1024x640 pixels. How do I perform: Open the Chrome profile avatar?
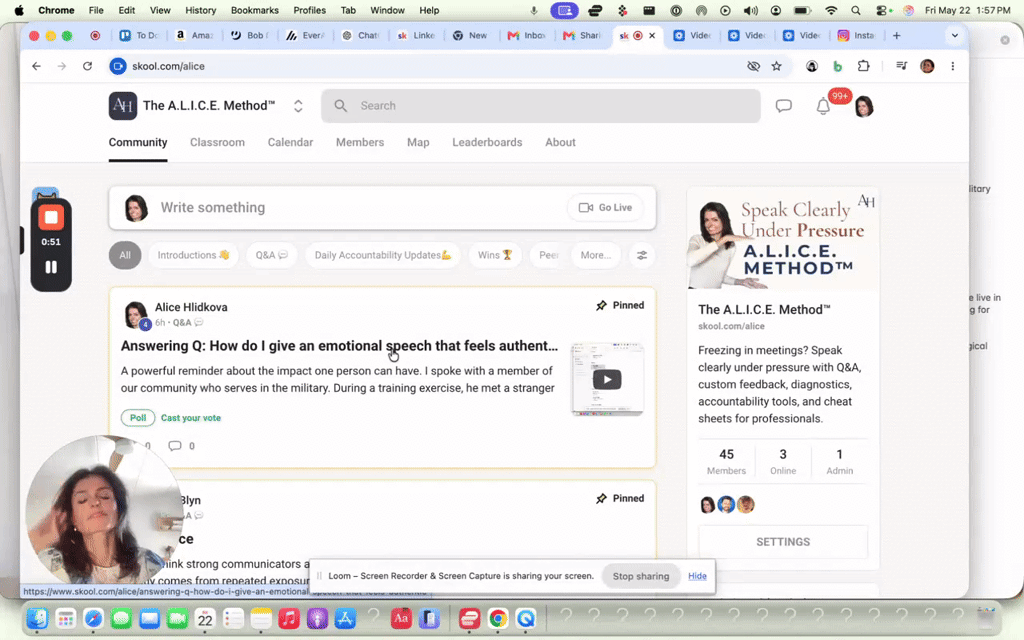(927, 66)
